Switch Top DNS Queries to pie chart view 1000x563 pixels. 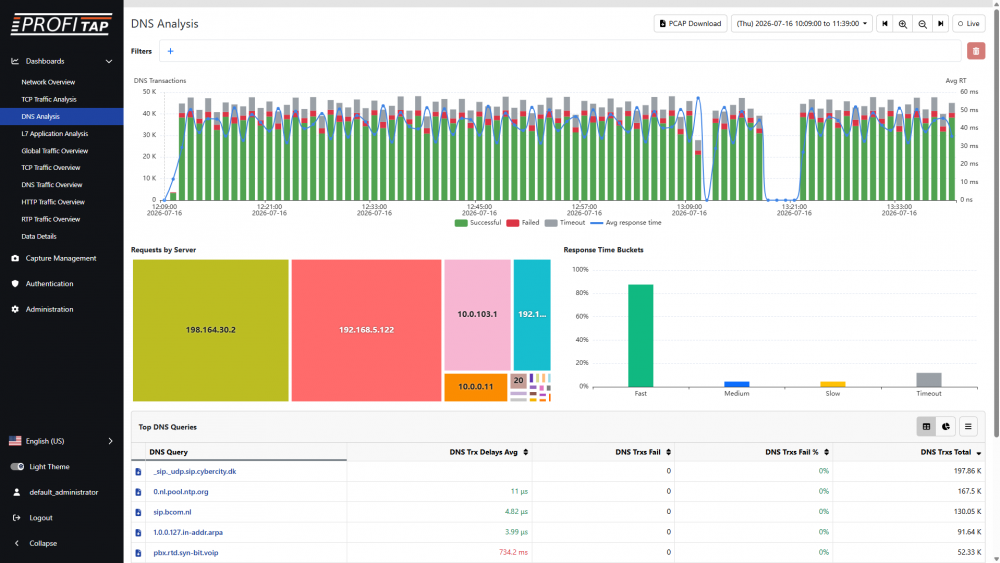click(946, 427)
